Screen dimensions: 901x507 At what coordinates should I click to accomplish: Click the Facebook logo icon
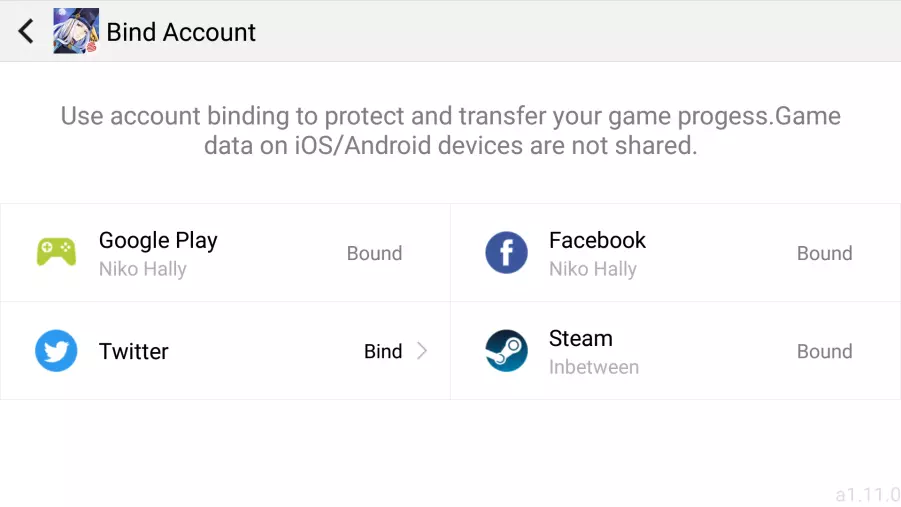point(506,253)
